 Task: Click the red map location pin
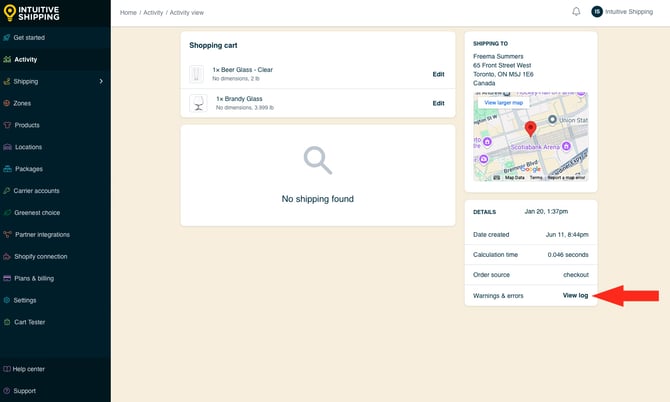point(530,129)
